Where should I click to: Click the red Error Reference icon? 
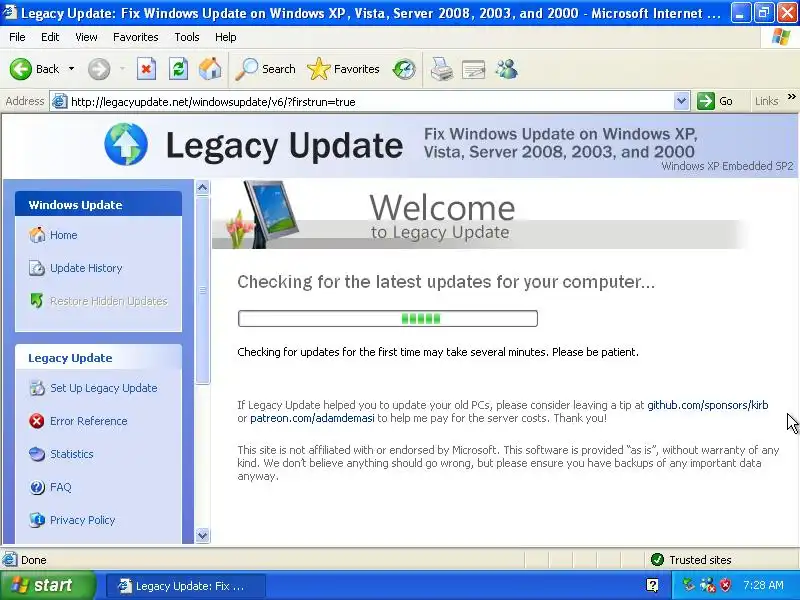click(x=37, y=421)
